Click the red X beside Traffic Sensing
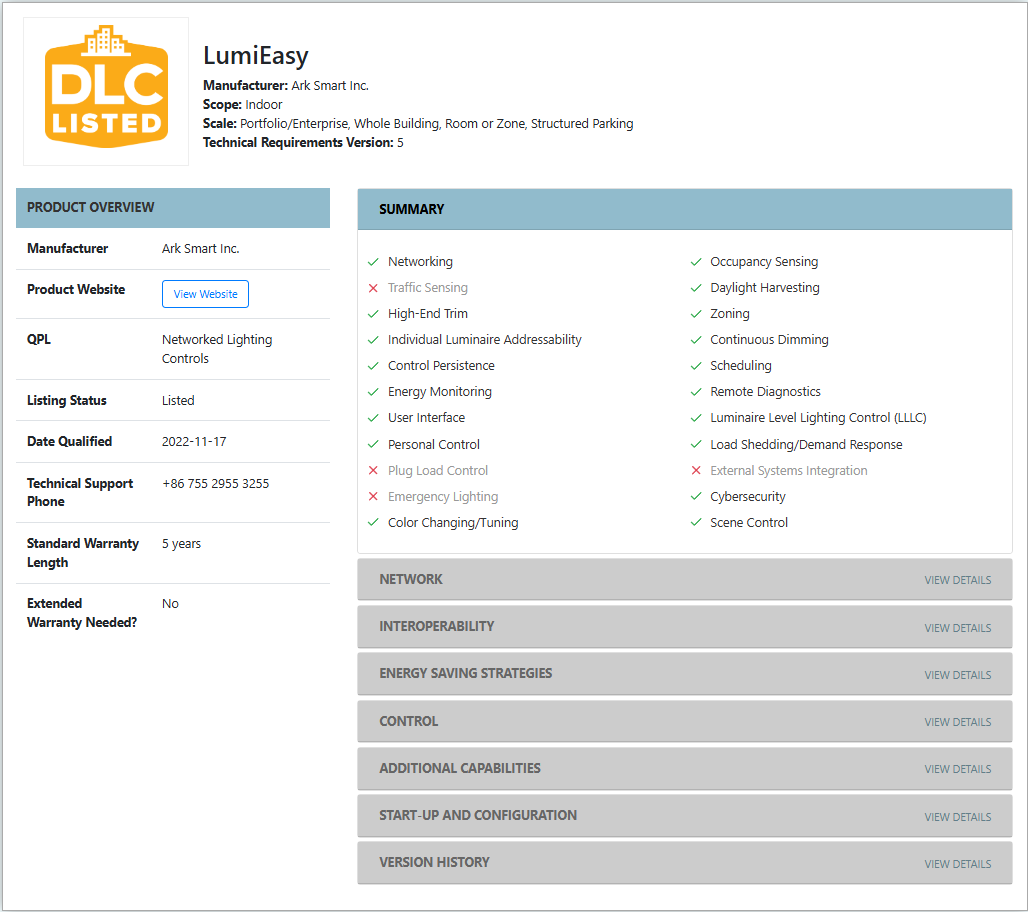The width and height of the screenshot is (1028, 912). 373,288
